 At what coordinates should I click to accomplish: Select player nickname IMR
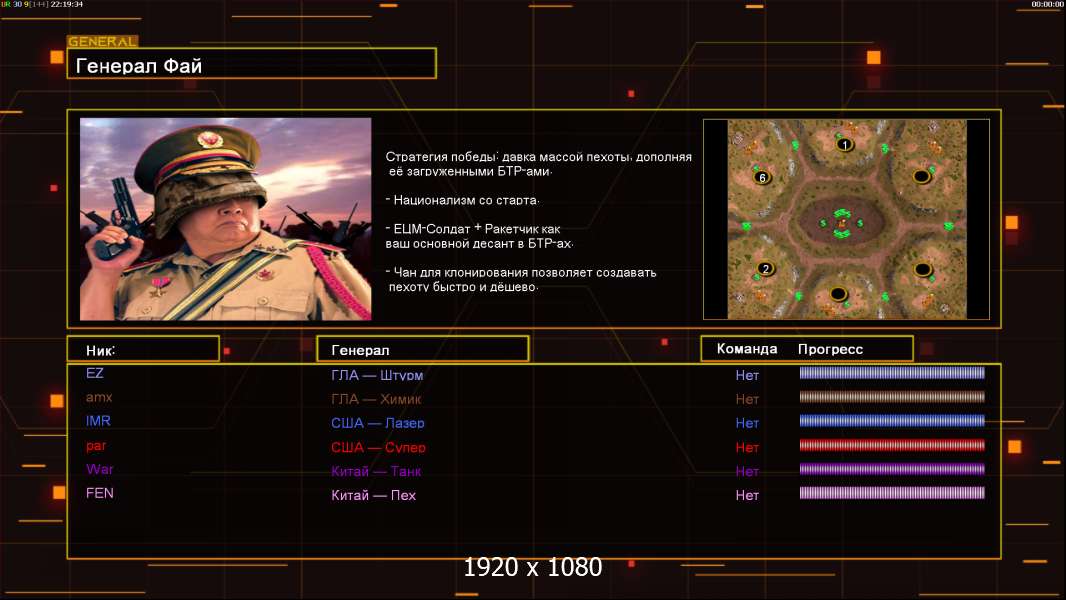pyautogui.click(x=99, y=421)
